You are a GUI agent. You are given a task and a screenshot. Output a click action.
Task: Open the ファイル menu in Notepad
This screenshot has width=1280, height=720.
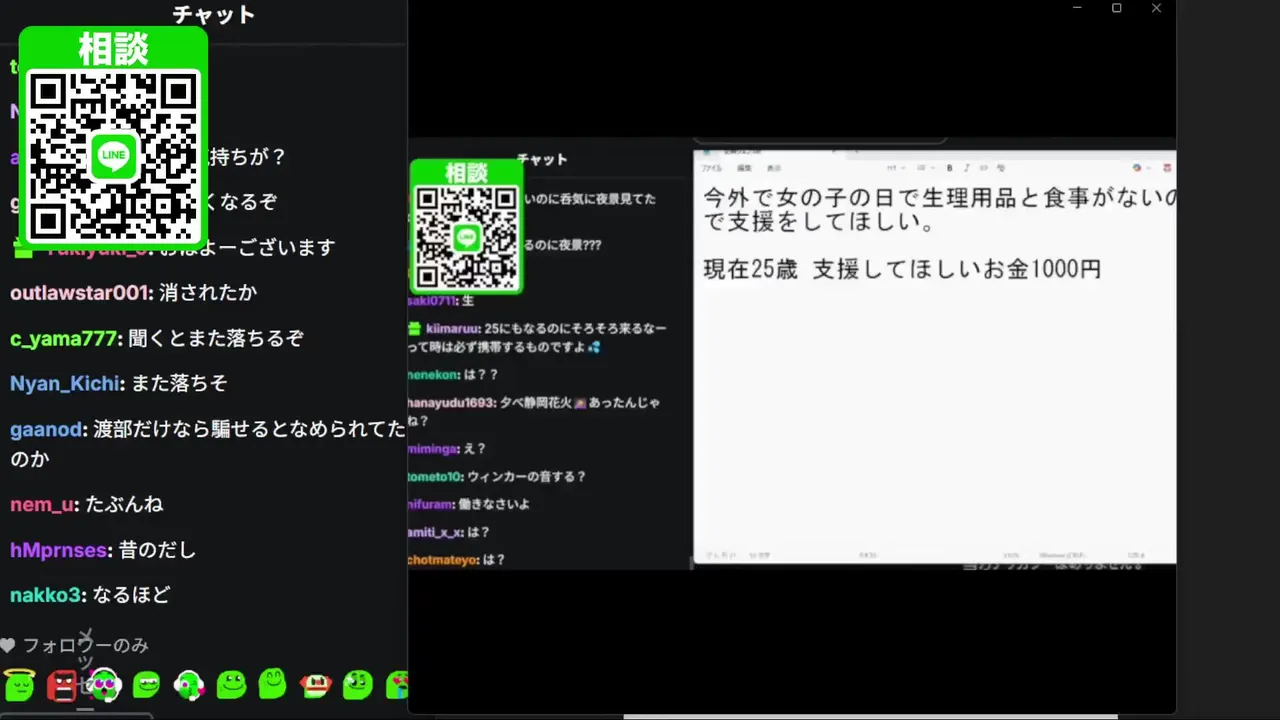point(711,168)
